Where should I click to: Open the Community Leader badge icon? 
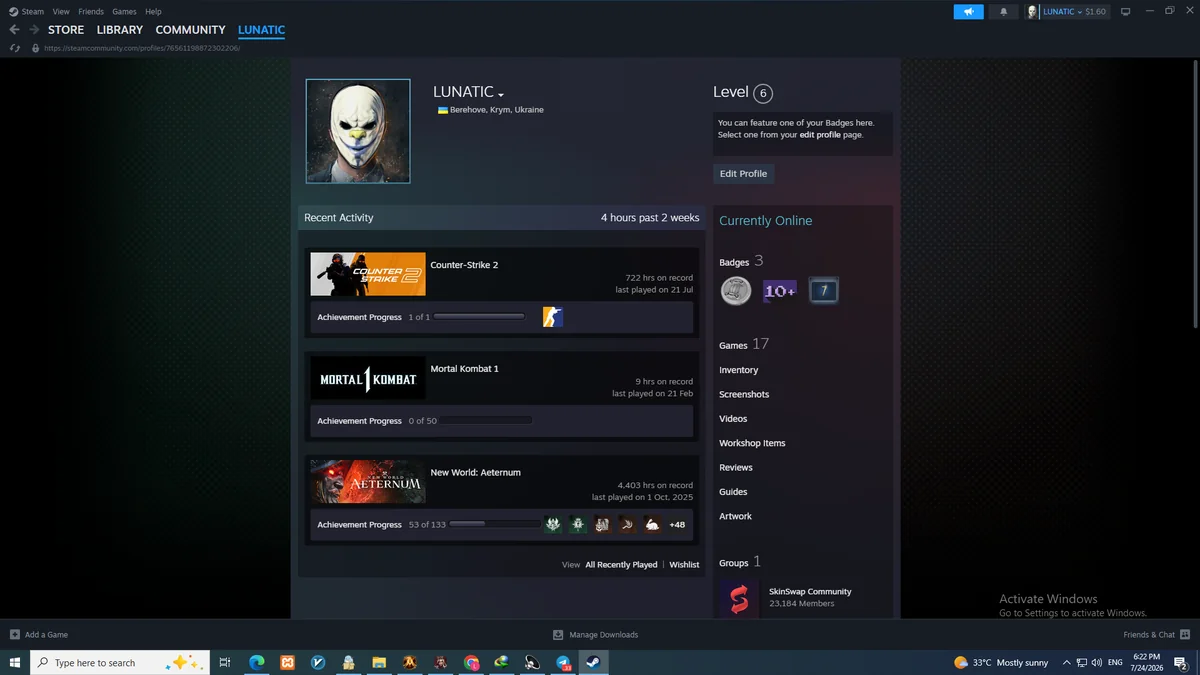tap(736, 291)
